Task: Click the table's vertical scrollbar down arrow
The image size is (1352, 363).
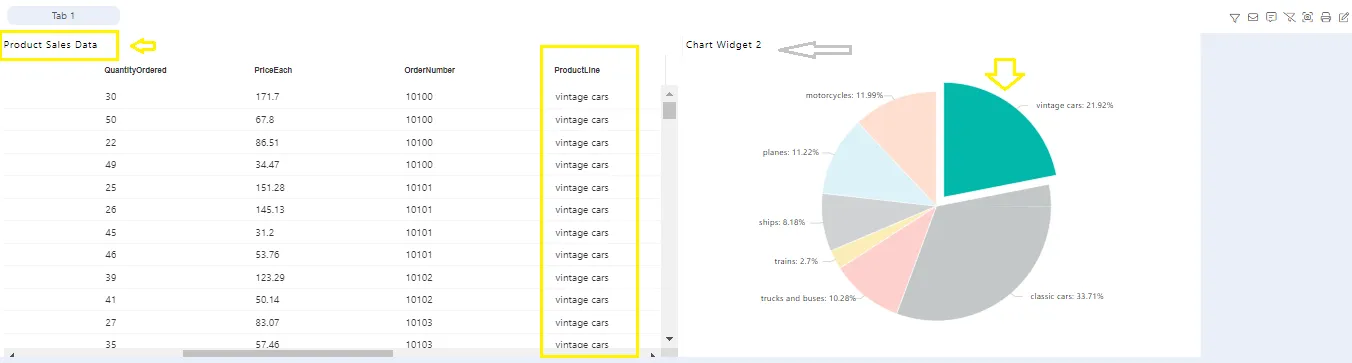Action: [670, 338]
